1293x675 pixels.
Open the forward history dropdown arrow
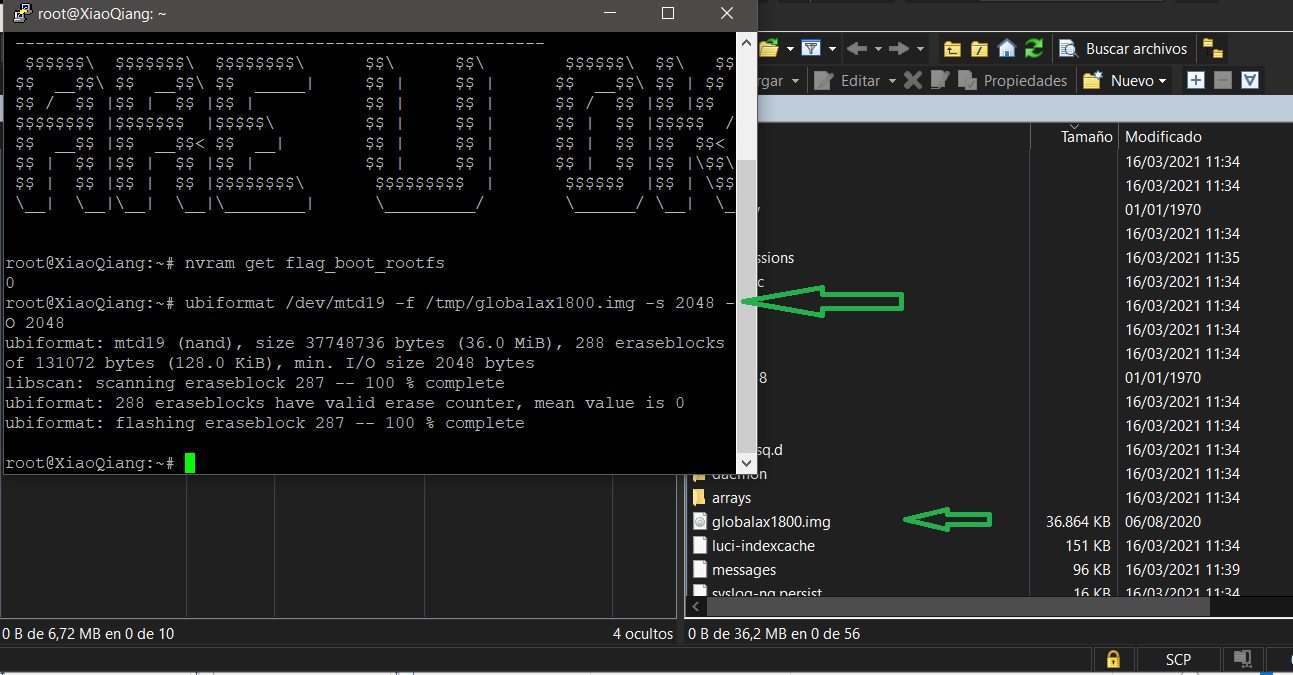pyautogui.click(x=919, y=48)
